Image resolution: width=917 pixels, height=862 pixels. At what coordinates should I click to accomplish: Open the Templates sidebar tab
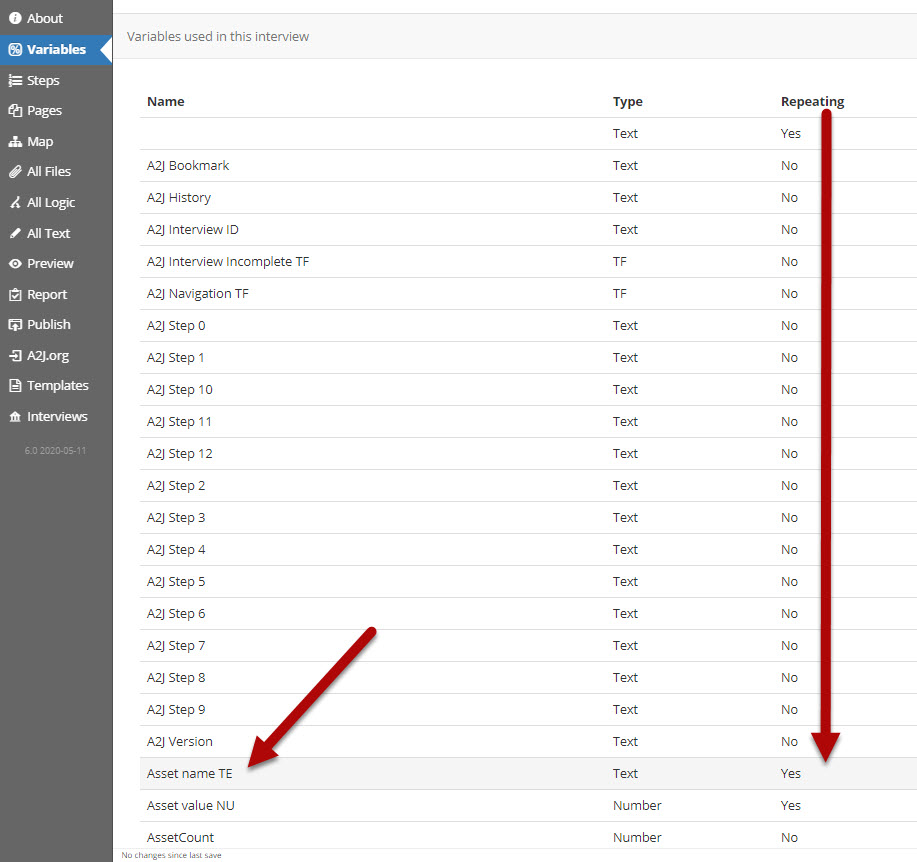[57, 386]
